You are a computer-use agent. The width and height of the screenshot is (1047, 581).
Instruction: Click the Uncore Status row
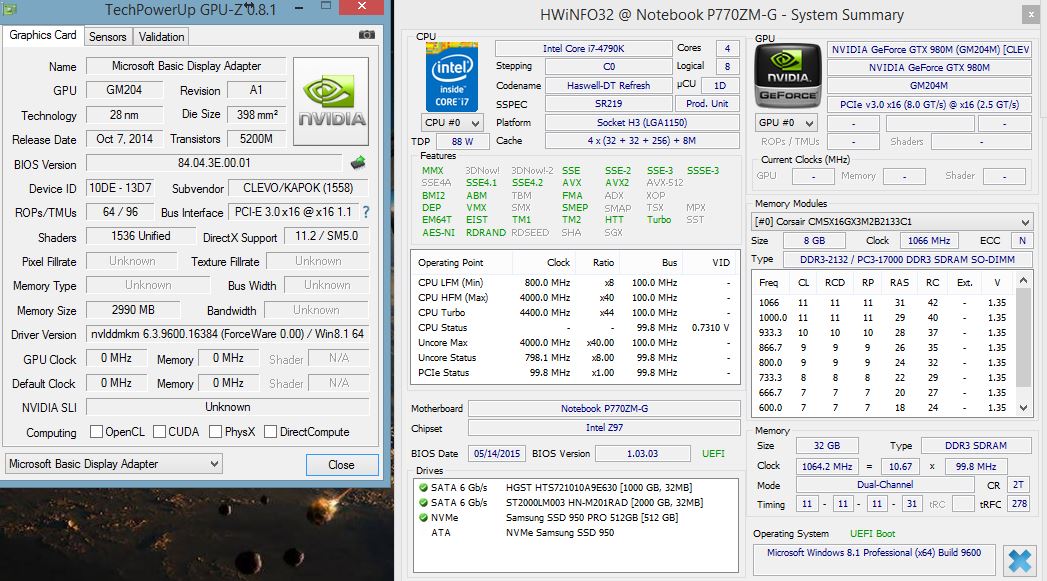coord(574,358)
